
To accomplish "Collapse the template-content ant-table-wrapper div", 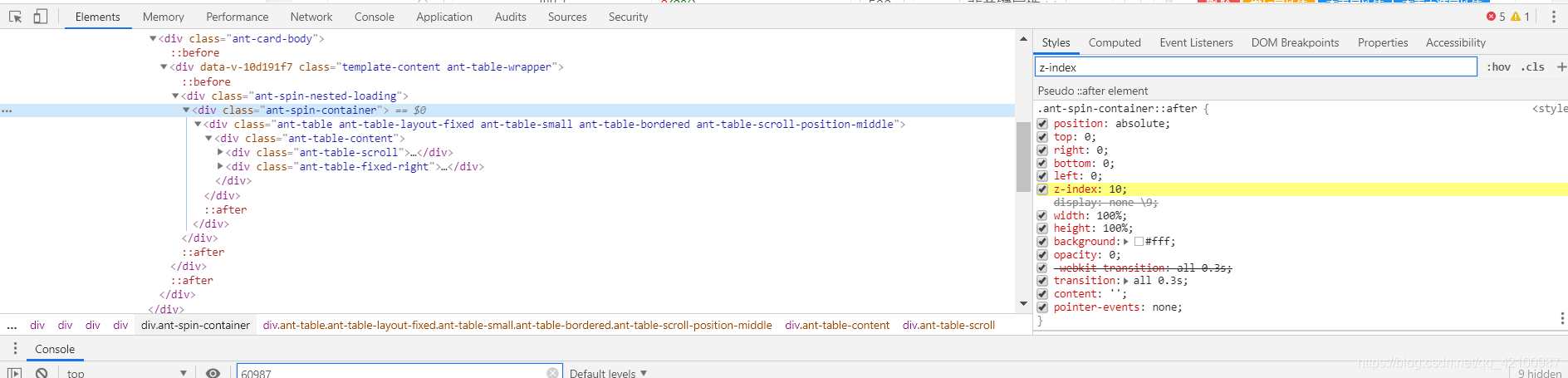I will click(164, 67).
